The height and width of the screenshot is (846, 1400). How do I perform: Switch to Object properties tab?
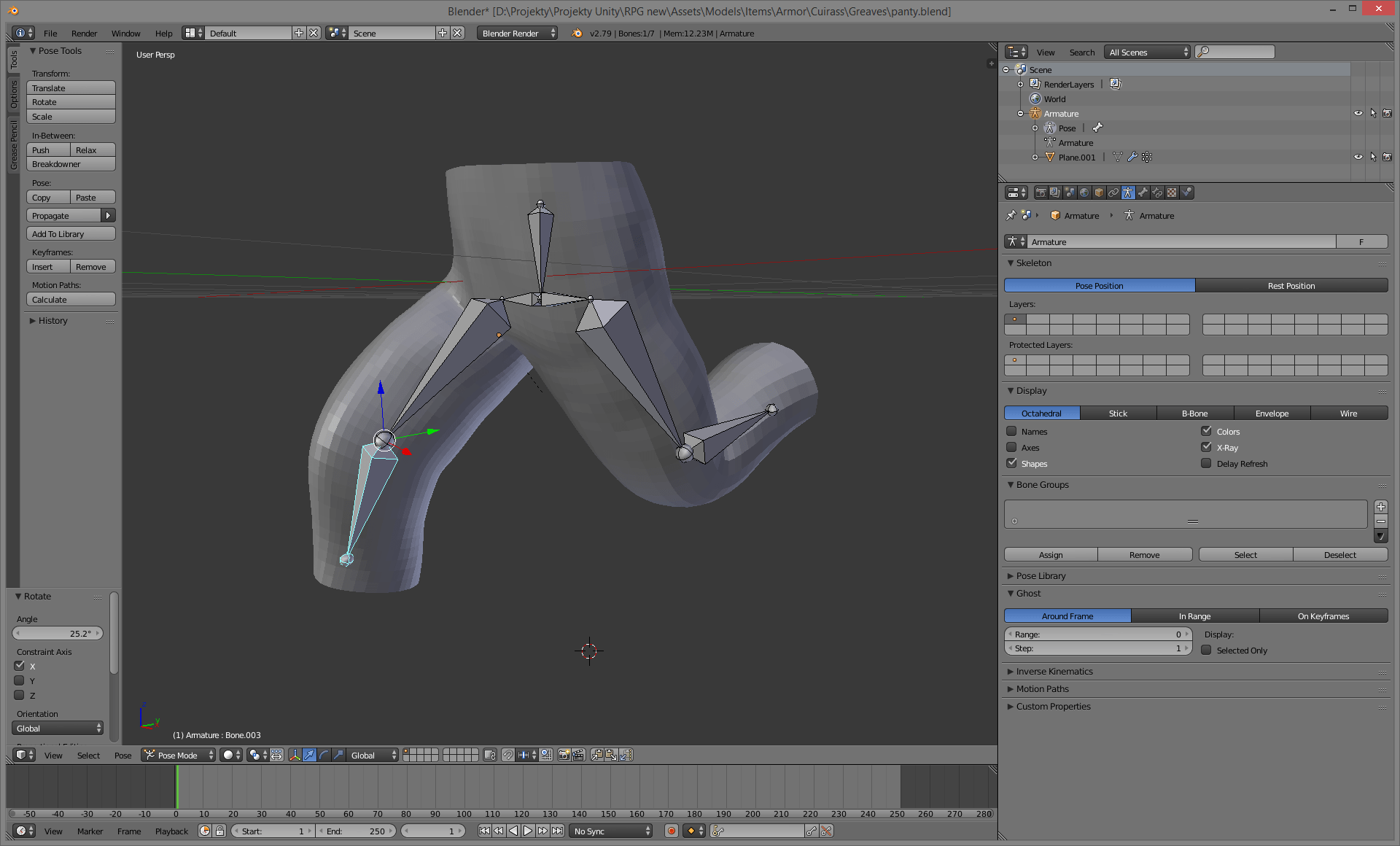click(1099, 193)
